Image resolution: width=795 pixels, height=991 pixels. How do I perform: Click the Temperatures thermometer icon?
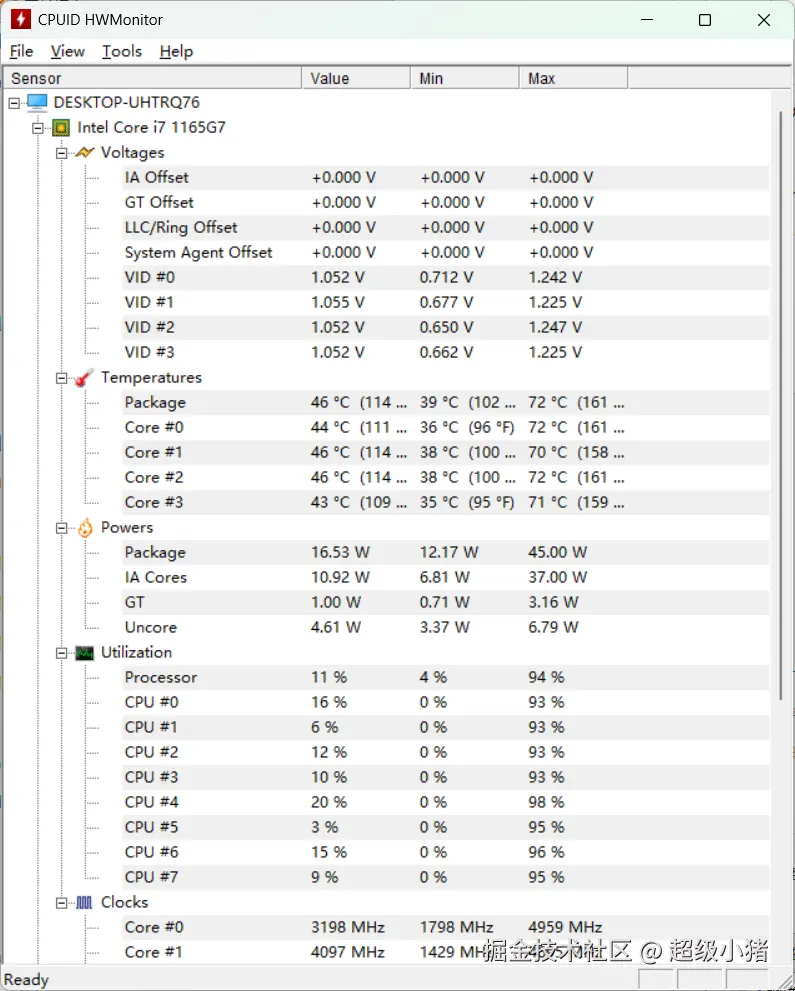pos(85,377)
